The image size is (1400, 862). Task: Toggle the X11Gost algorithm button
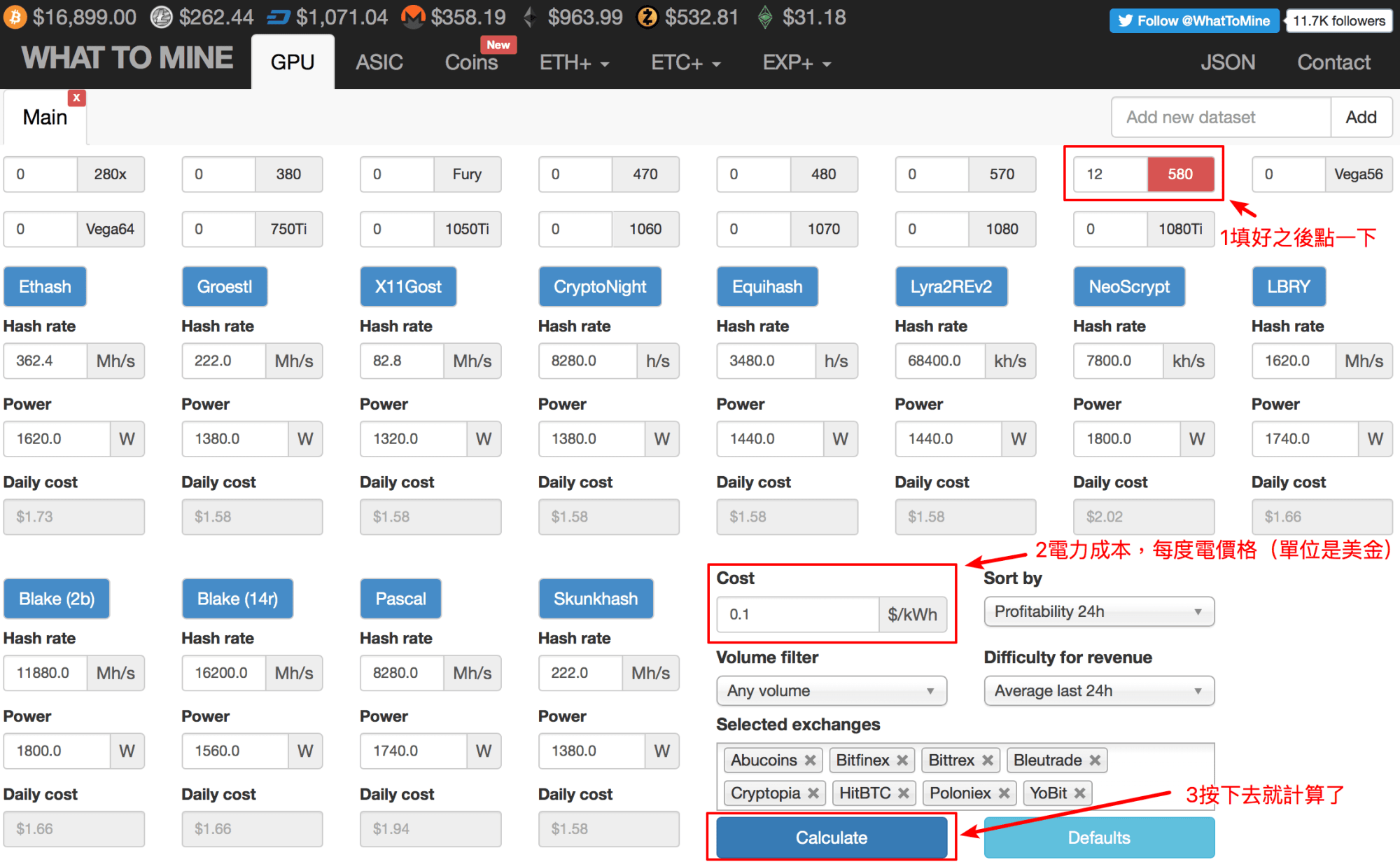click(x=408, y=286)
